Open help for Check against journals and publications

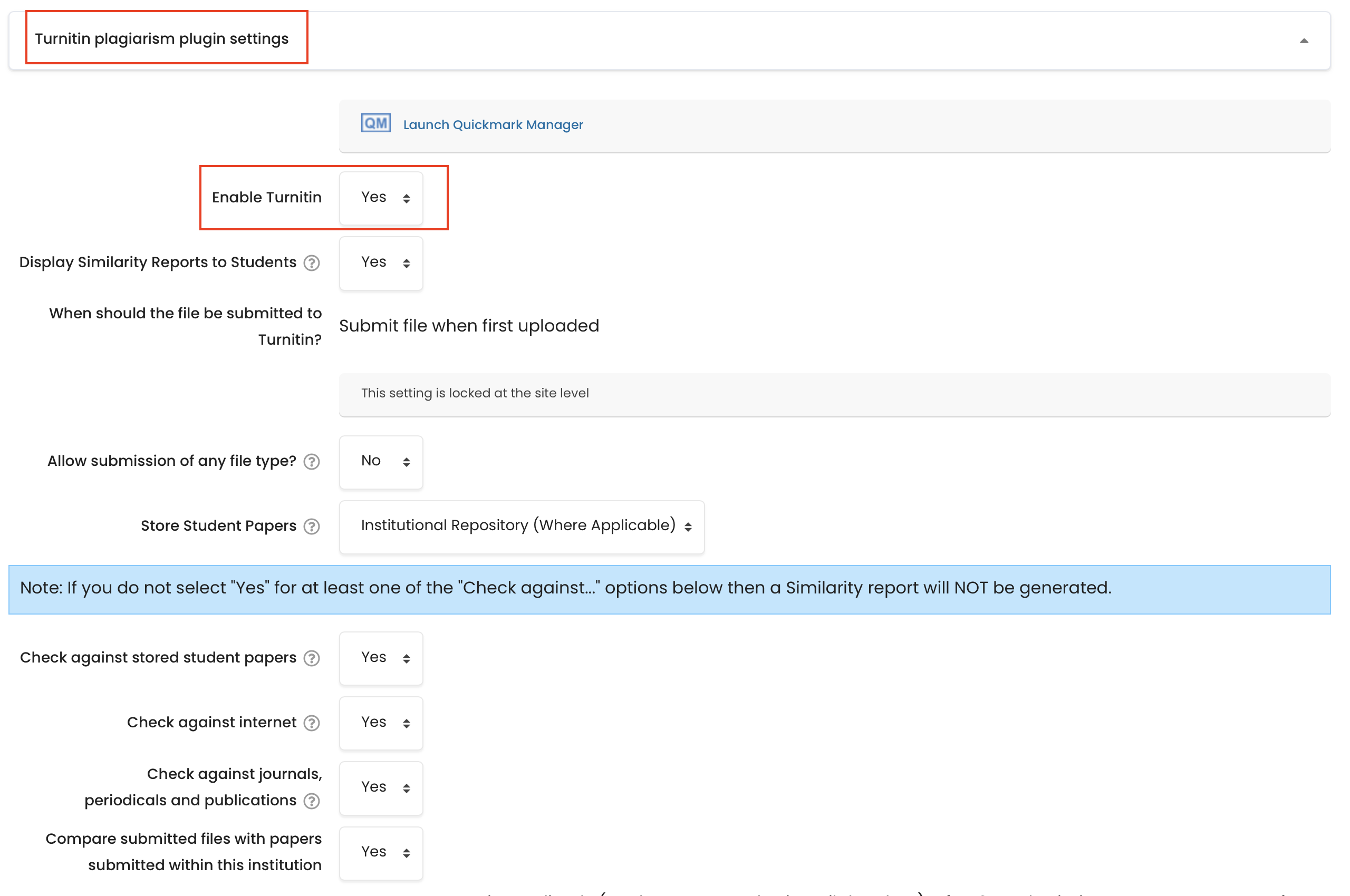pyautogui.click(x=311, y=801)
